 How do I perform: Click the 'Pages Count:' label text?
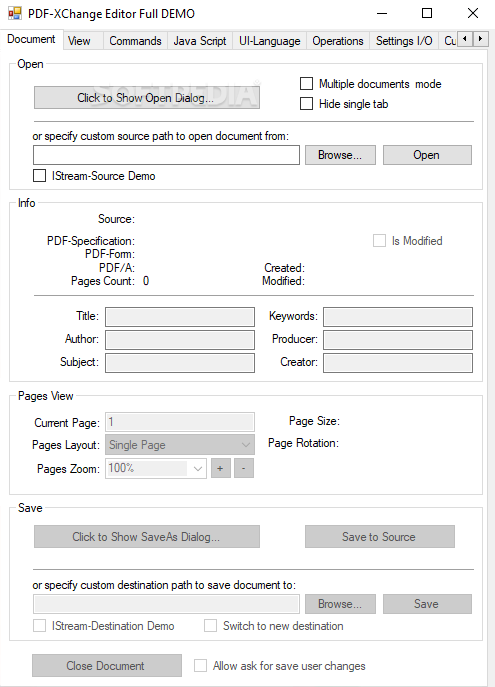[x=103, y=281]
